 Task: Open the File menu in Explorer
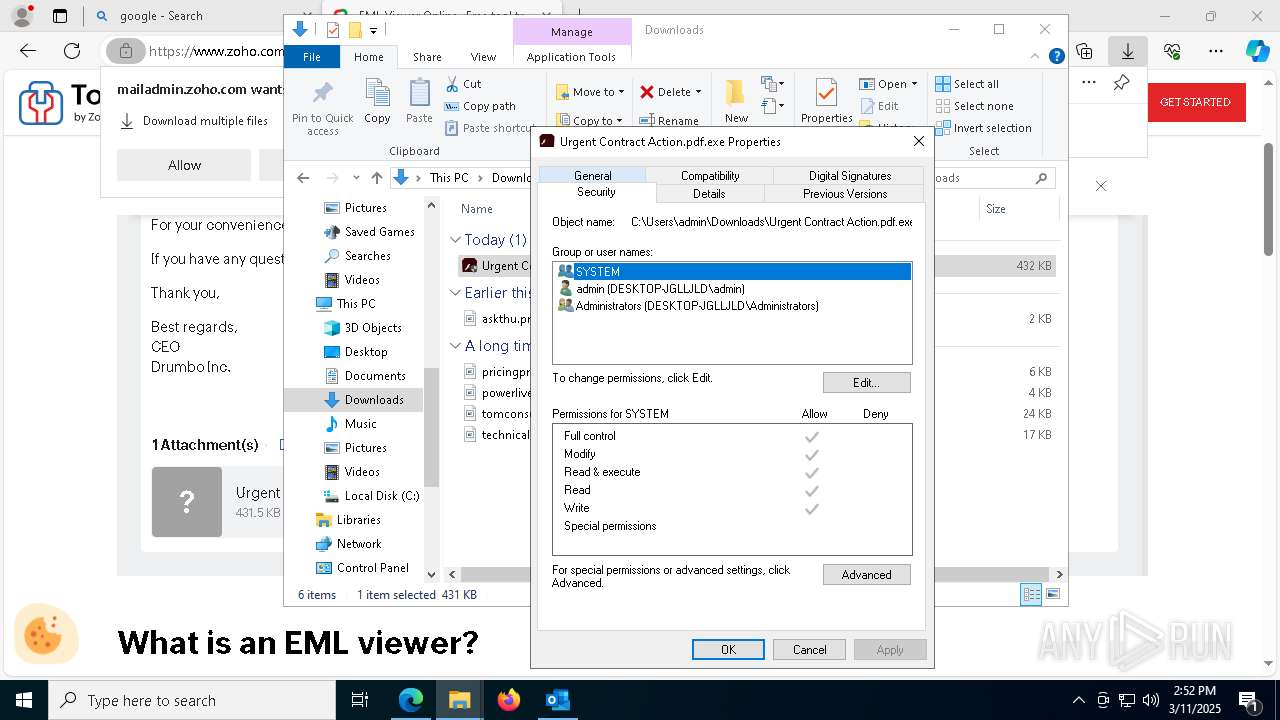(x=312, y=57)
